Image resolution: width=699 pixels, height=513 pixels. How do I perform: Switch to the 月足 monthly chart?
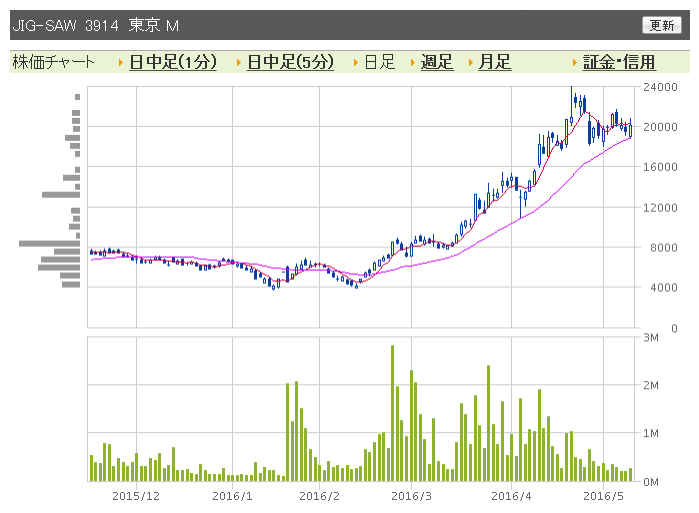(494, 62)
